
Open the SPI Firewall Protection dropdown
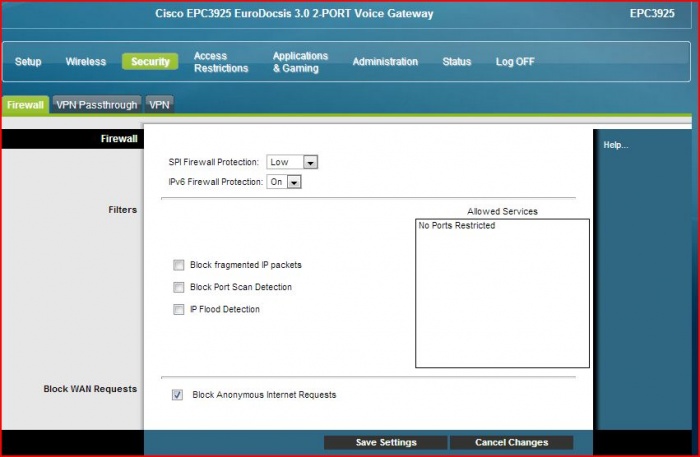point(292,162)
